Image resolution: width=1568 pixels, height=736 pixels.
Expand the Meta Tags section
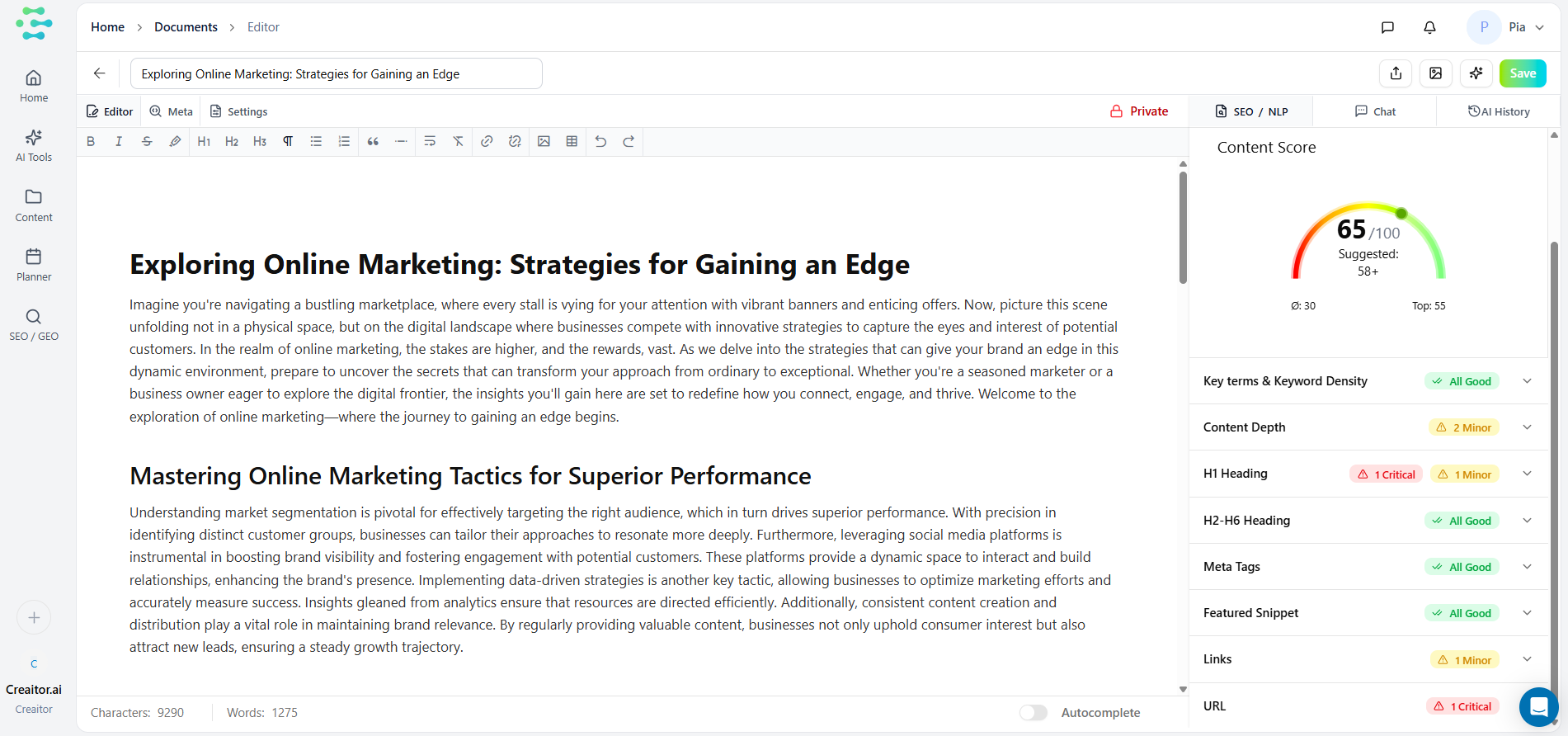tap(1527, 567)
